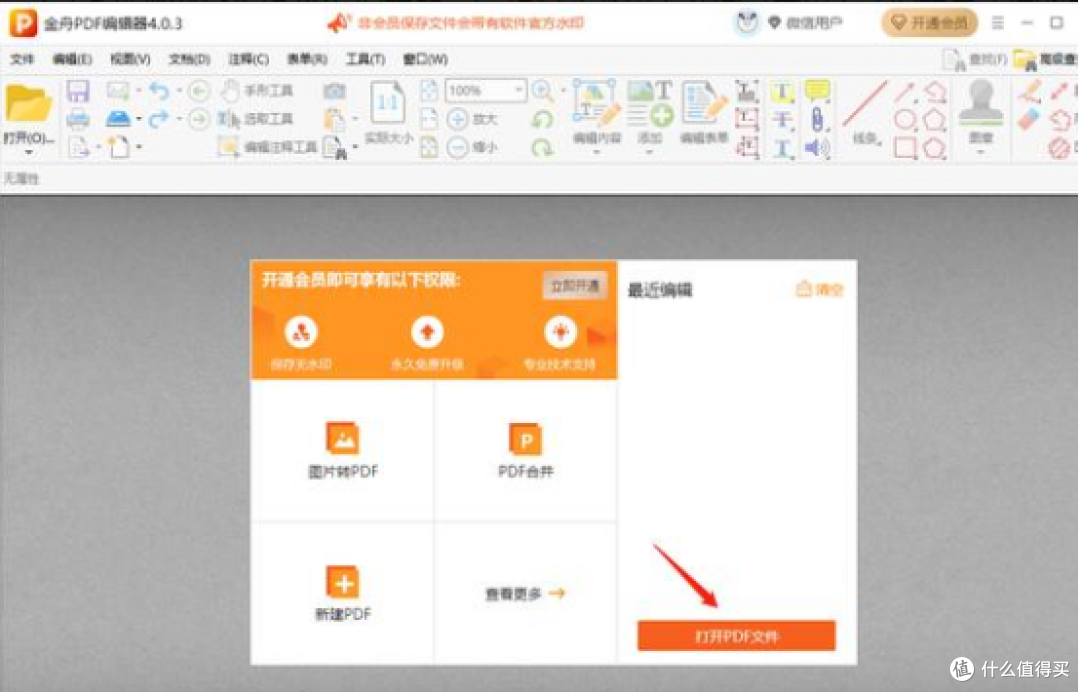Screen dimensions: 1080x692
Task: Click the 微信用户 user avatar
Action: [747, 23]
